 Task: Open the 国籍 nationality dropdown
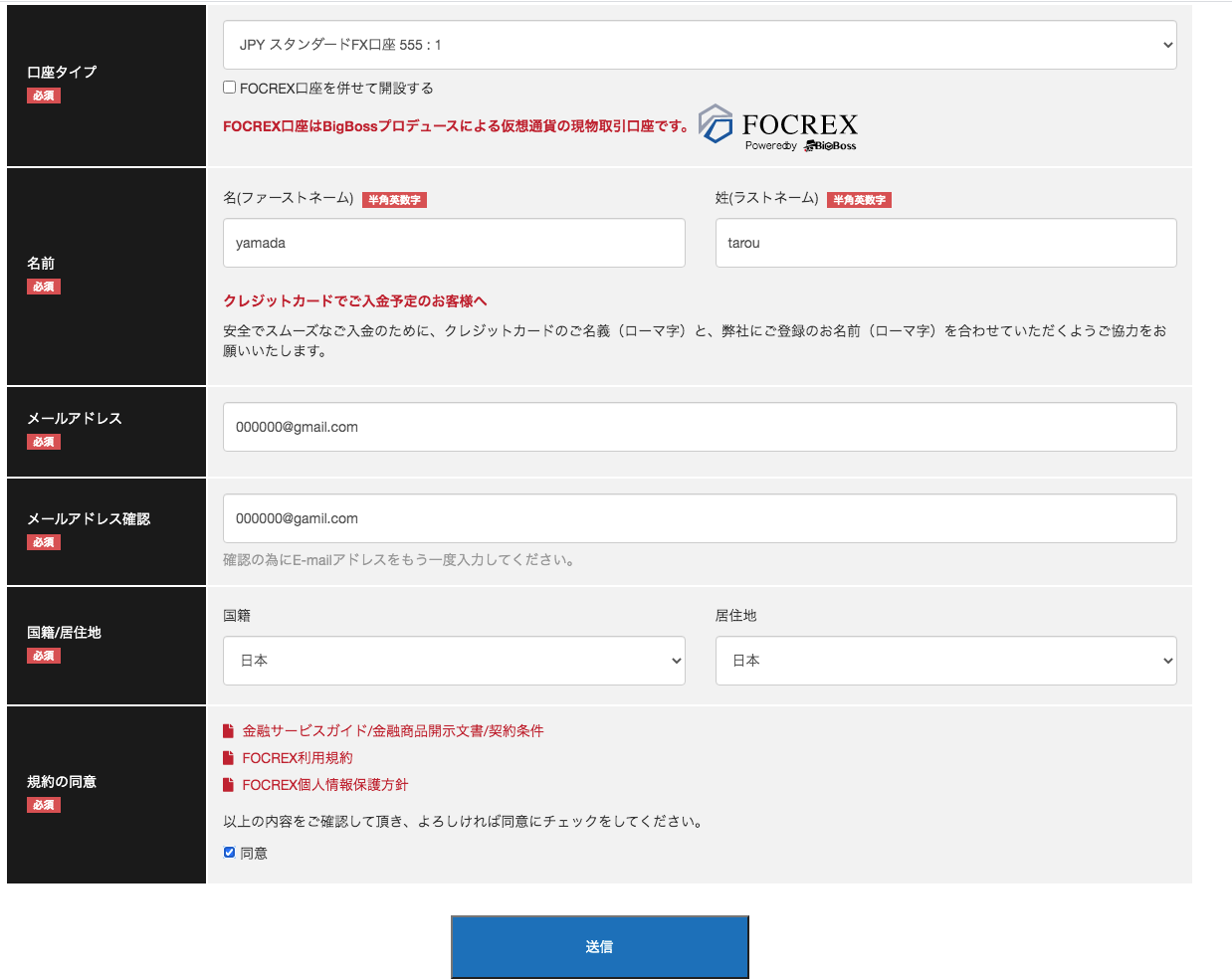pos(454,661)
